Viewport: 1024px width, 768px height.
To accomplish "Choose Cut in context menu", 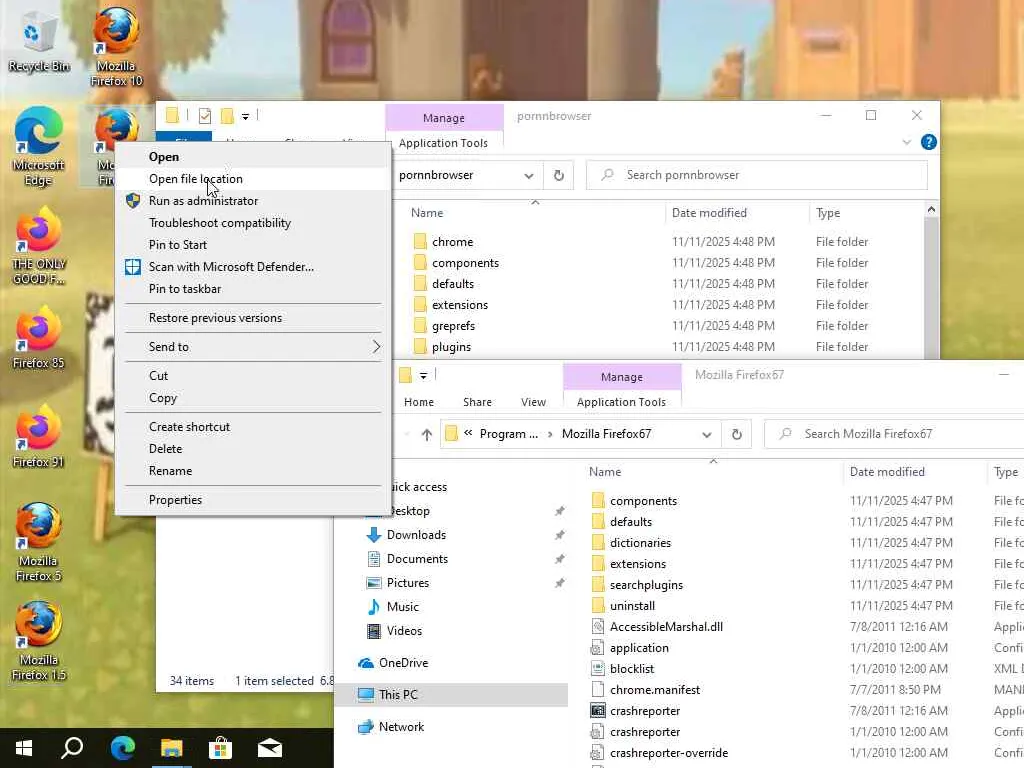I will coord(253,376).
